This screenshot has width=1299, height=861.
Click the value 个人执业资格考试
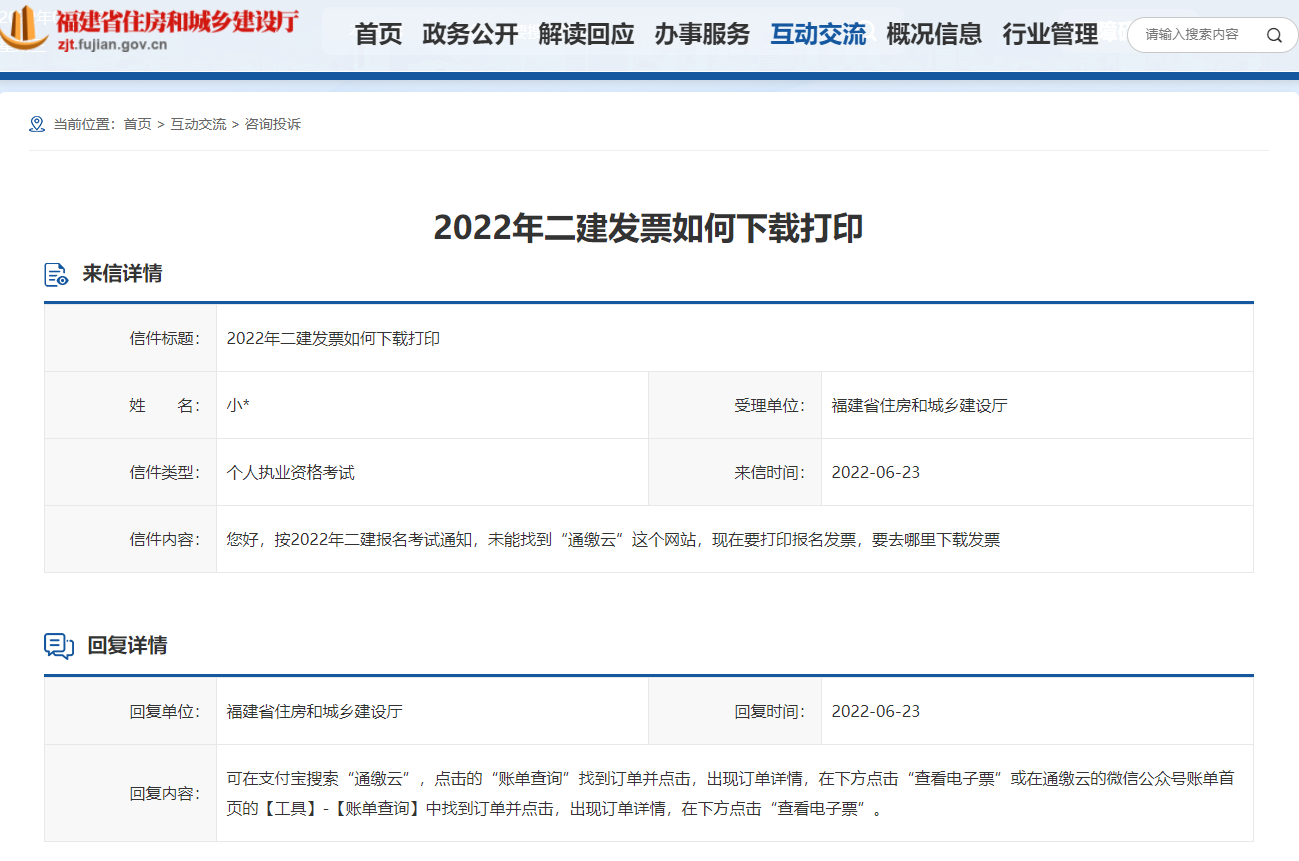tap(291, 472)
